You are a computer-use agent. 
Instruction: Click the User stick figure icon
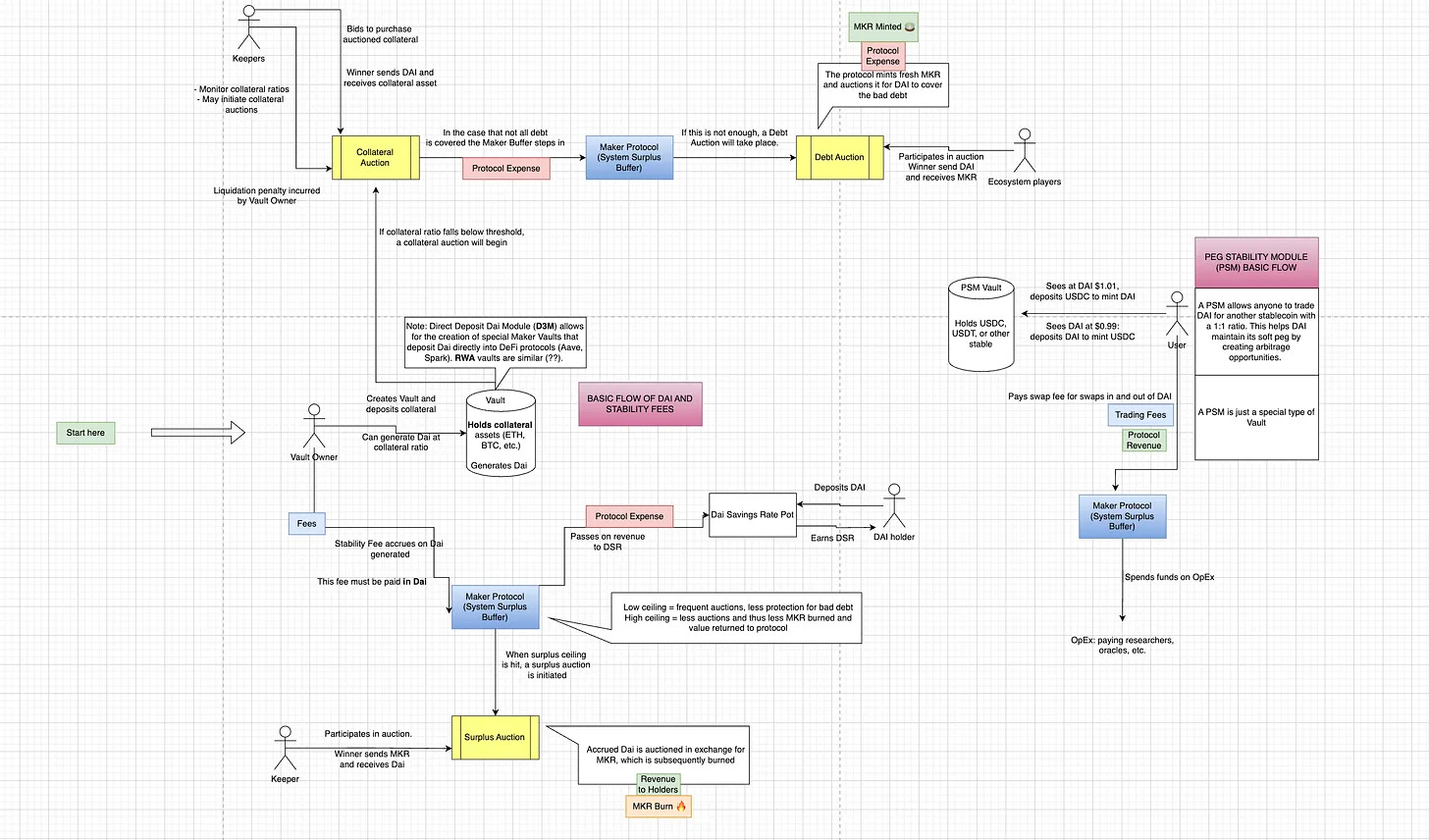[x=1177, y=314]
